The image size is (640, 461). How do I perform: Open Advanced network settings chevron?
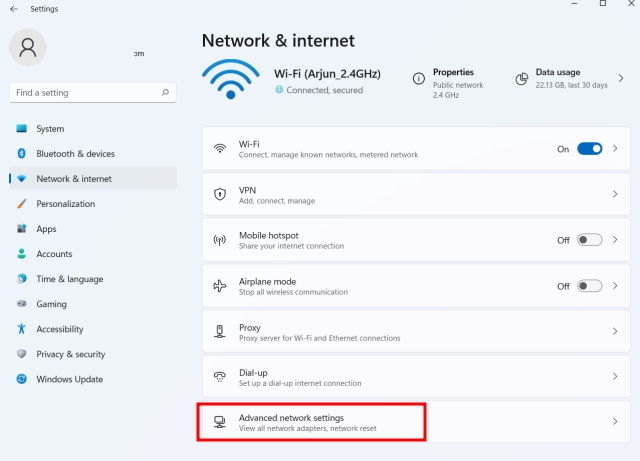tap(615, 422)
